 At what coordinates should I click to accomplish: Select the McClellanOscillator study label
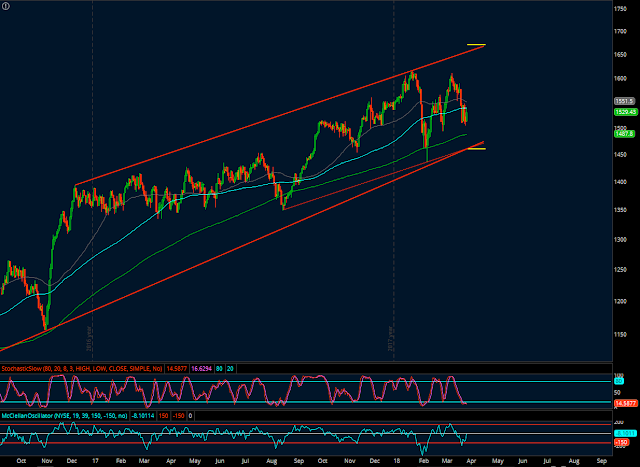(x=64, y=416)
